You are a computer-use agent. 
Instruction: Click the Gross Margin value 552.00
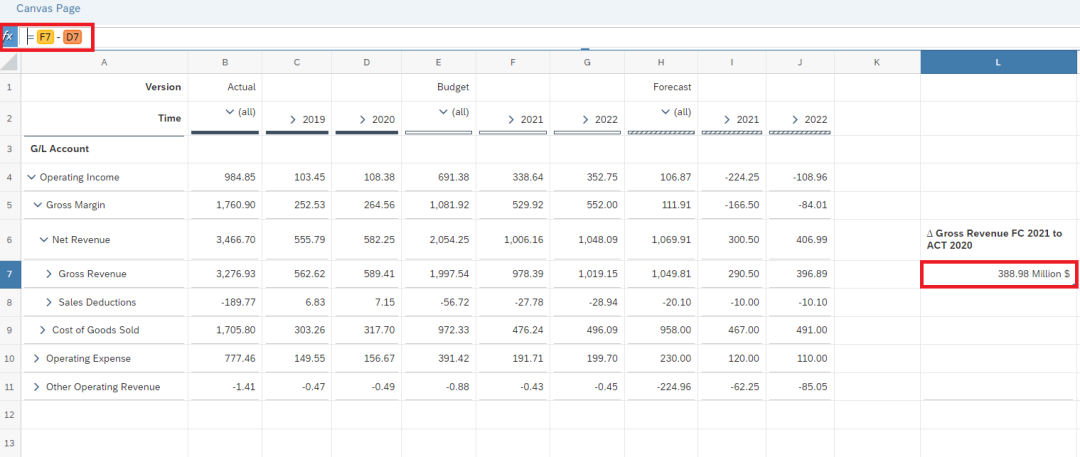pyautogui.click(x=603, y=205)
